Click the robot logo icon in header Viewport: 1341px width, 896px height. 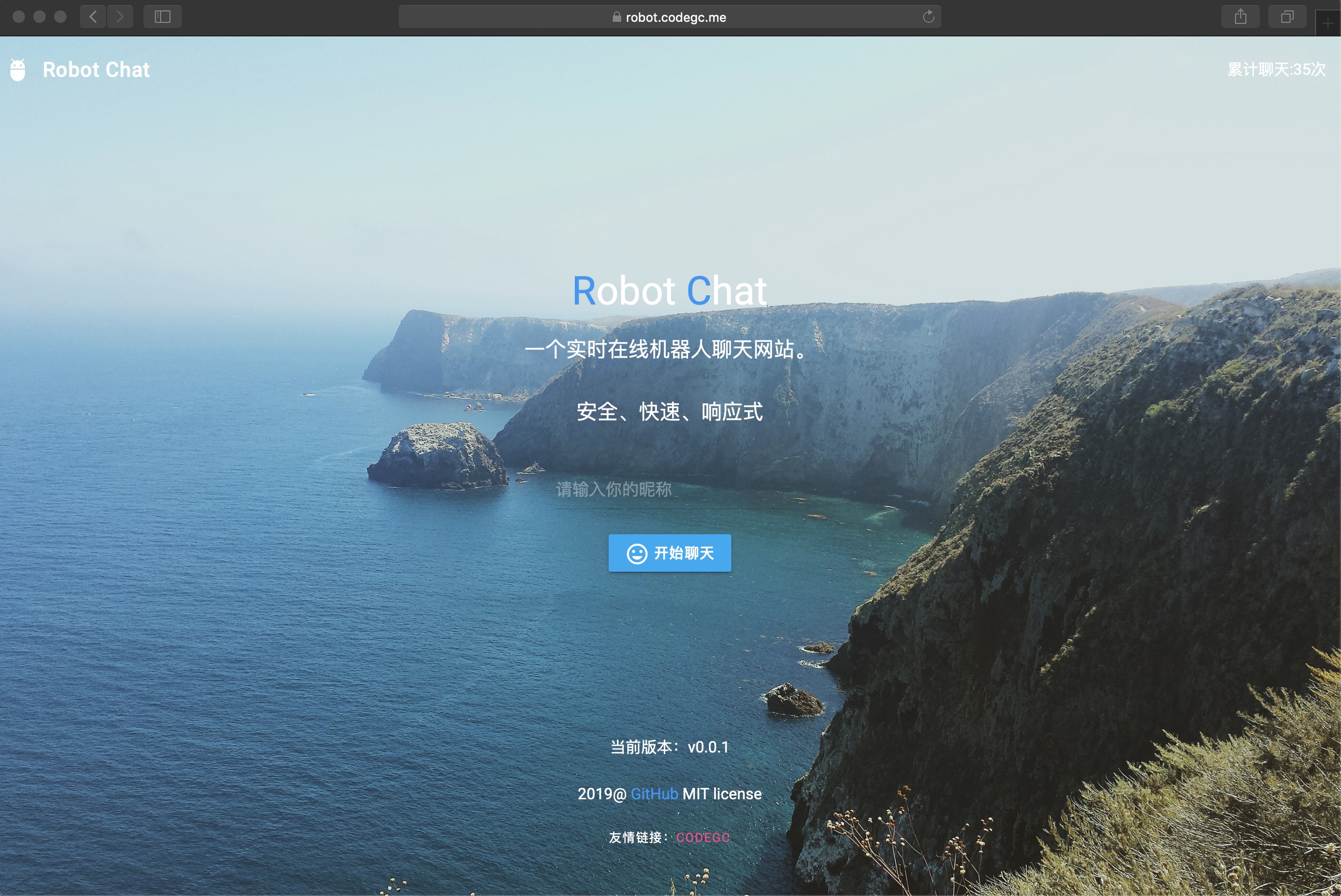pos(18,70)
